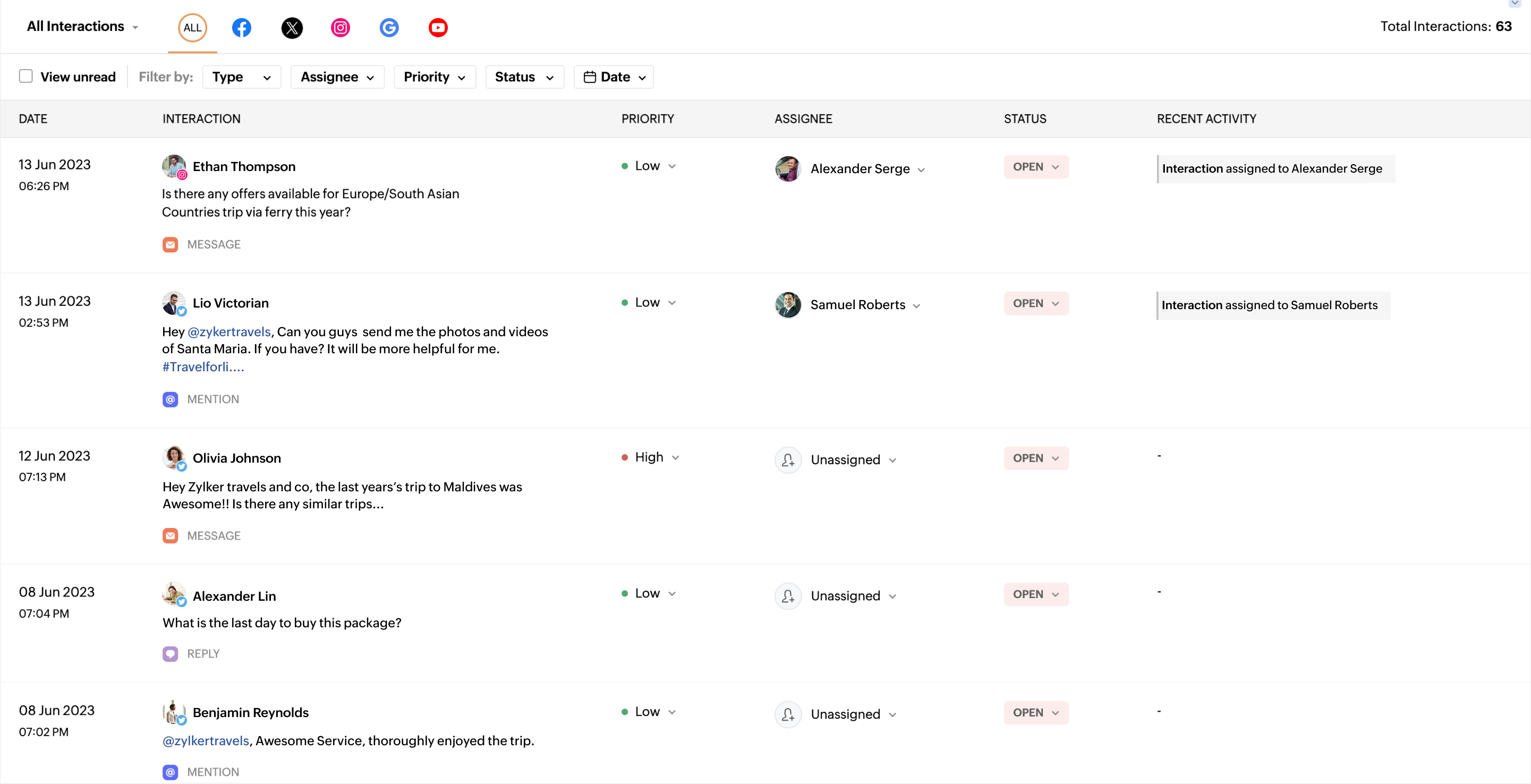Open @zykertravels mention link in Lio's post

[229, 331]
